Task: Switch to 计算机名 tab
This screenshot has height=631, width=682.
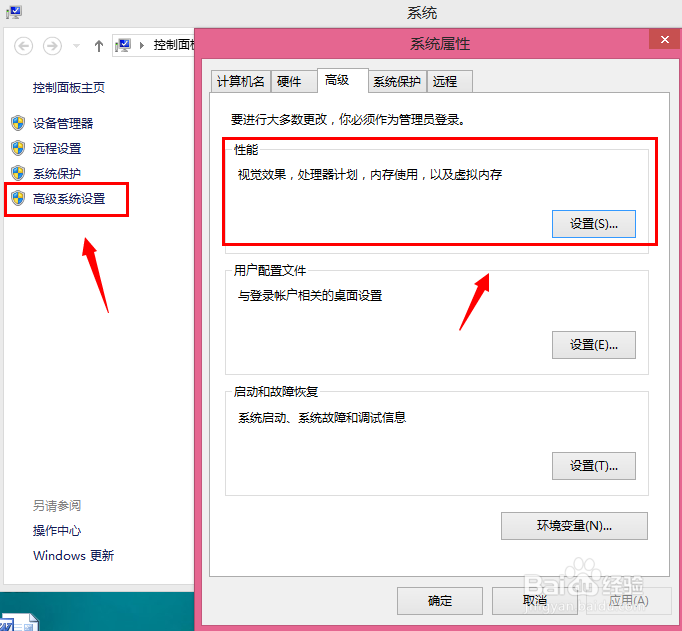Action: point(241,81)
